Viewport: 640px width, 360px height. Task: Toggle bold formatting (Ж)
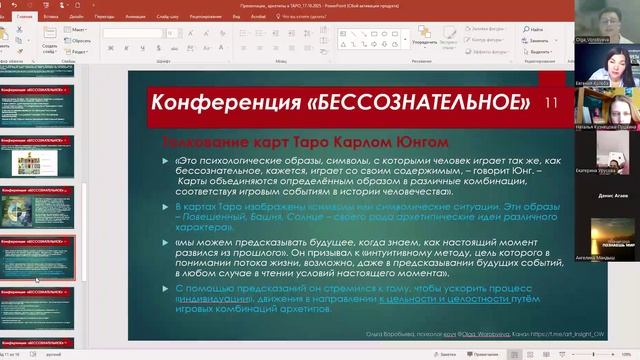(111, 48)
